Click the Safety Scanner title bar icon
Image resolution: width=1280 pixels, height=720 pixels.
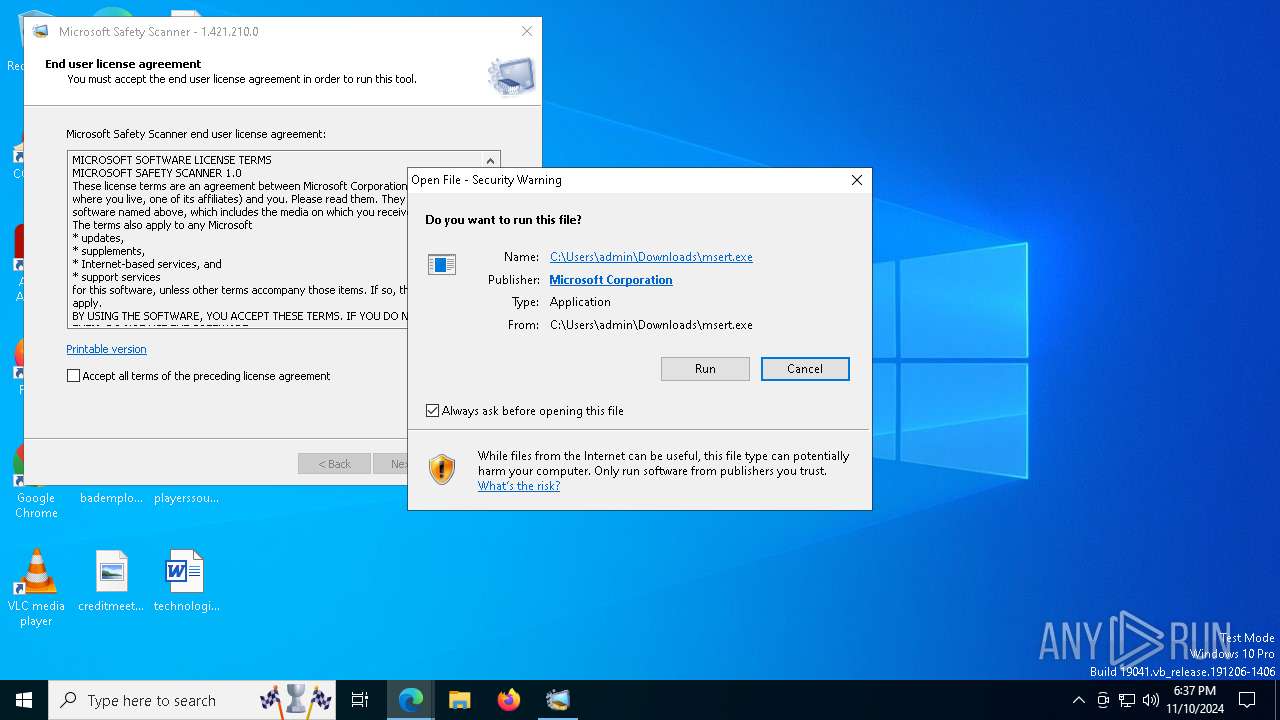click(41, 31)
